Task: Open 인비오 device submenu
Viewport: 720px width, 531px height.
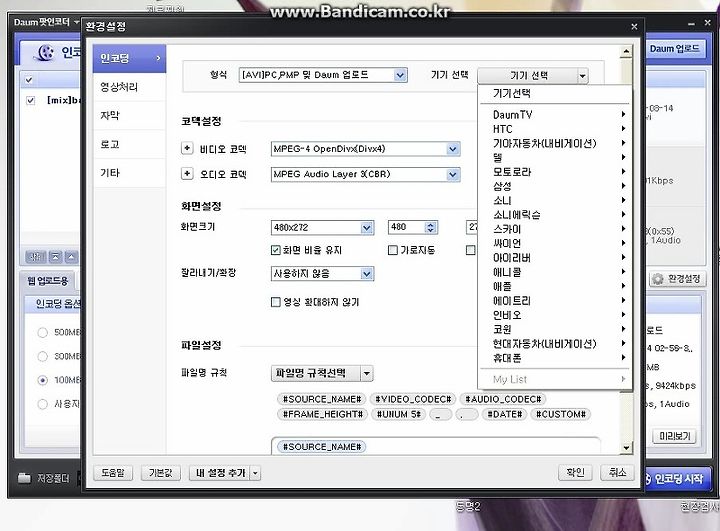Action: coord(555,315)
